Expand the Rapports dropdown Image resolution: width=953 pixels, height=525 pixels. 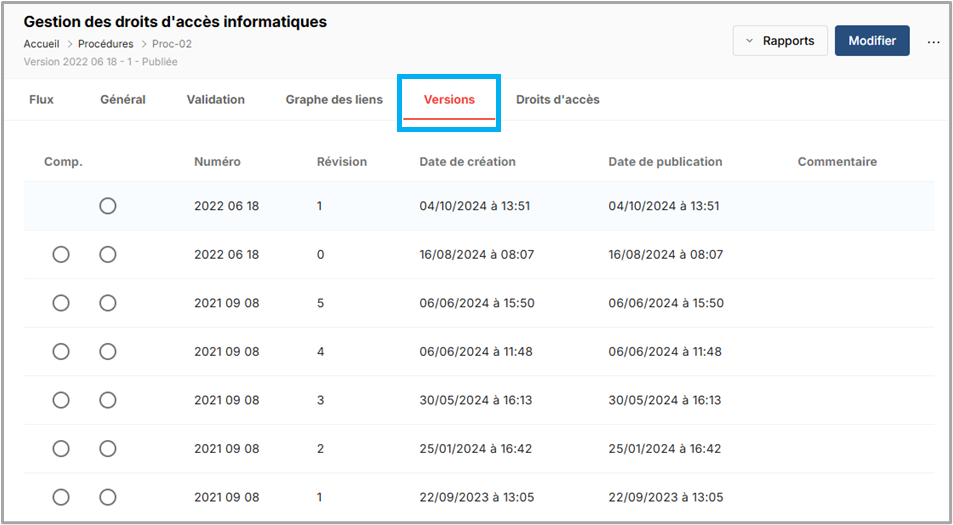pos(780,41)
